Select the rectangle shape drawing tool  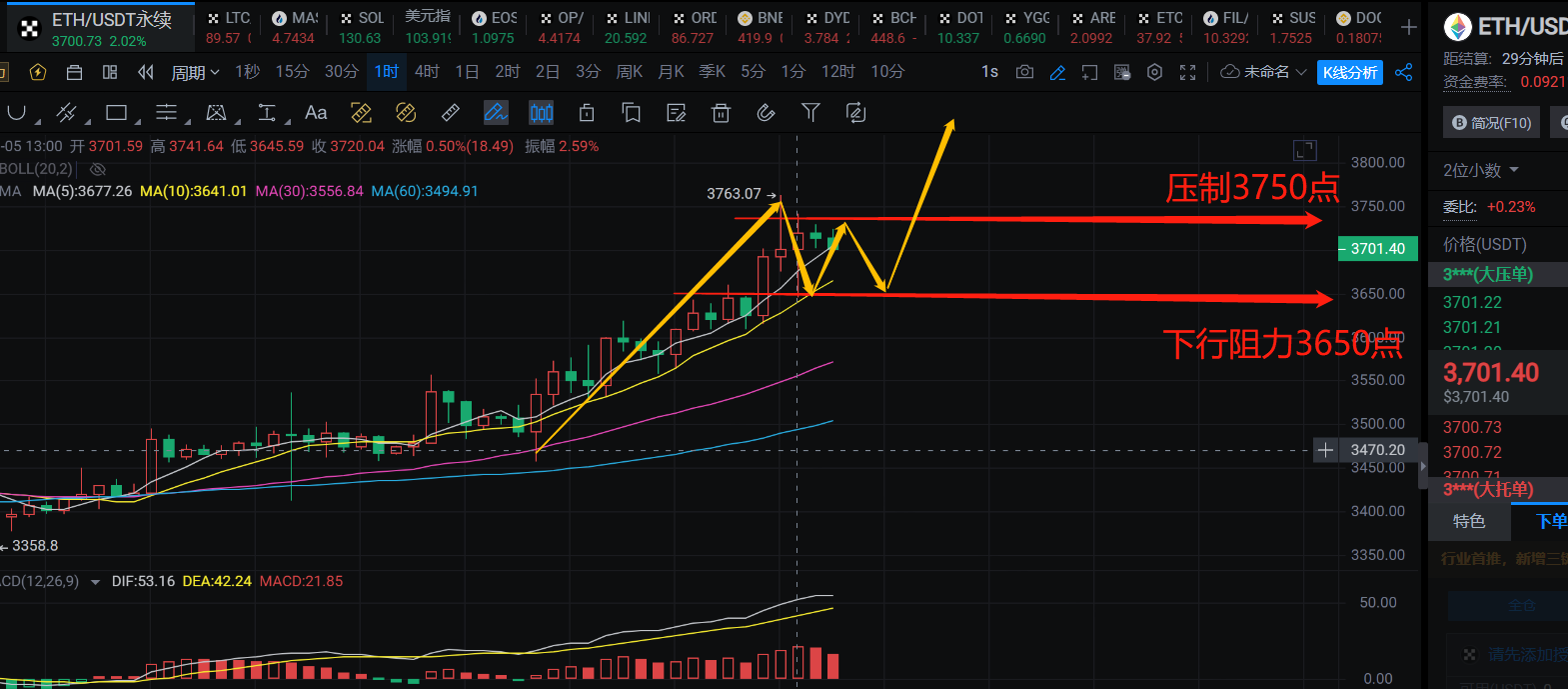click(117, 113)
